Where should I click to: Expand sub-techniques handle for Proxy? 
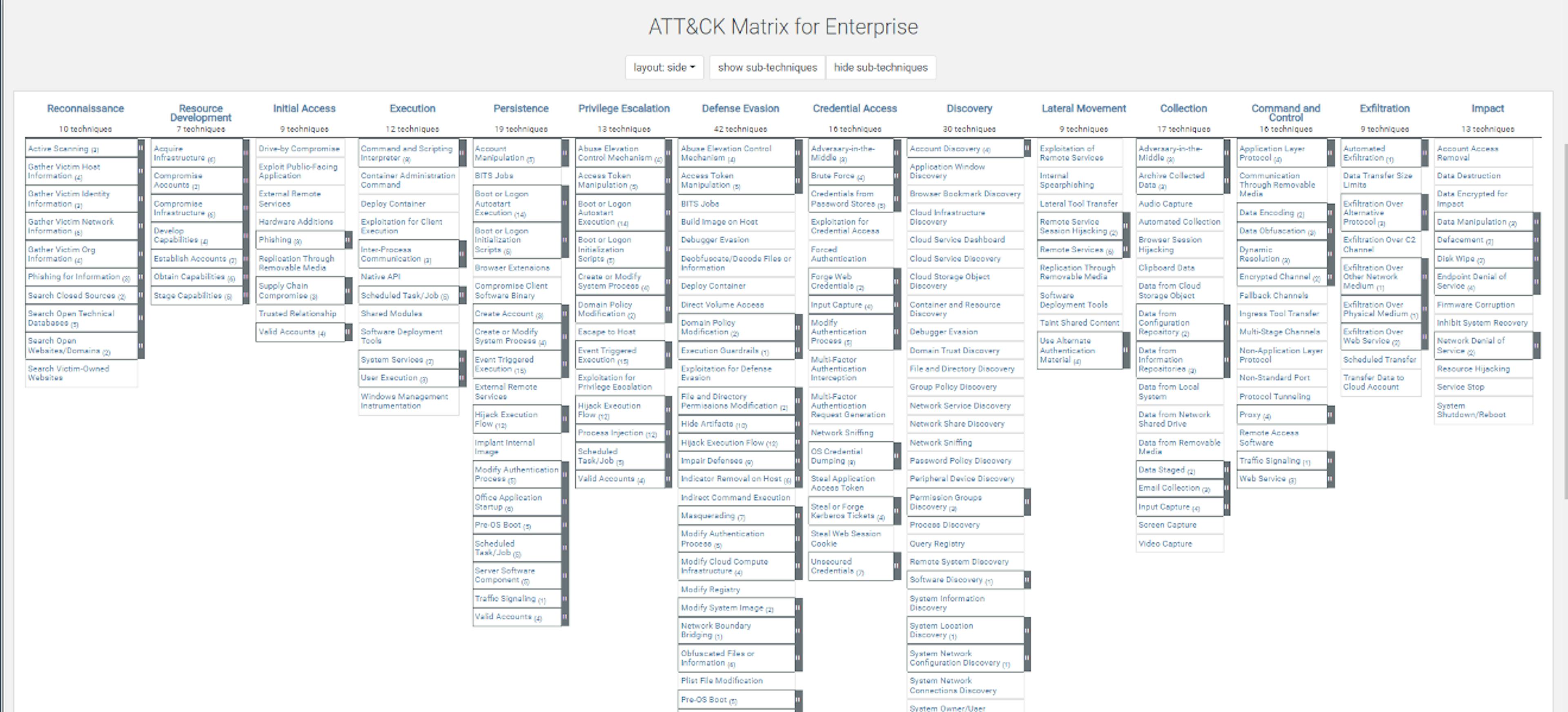1331,415
